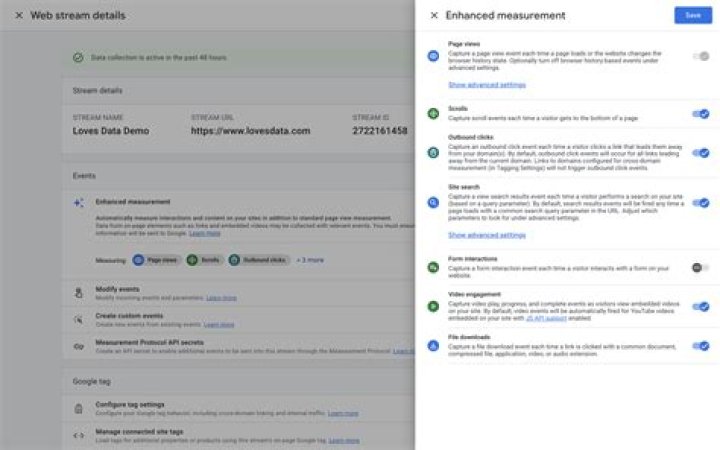Viewport: 720px width, 450px height.
Task: Click the Page views eye icon
Action: click(x=433, y=56)
